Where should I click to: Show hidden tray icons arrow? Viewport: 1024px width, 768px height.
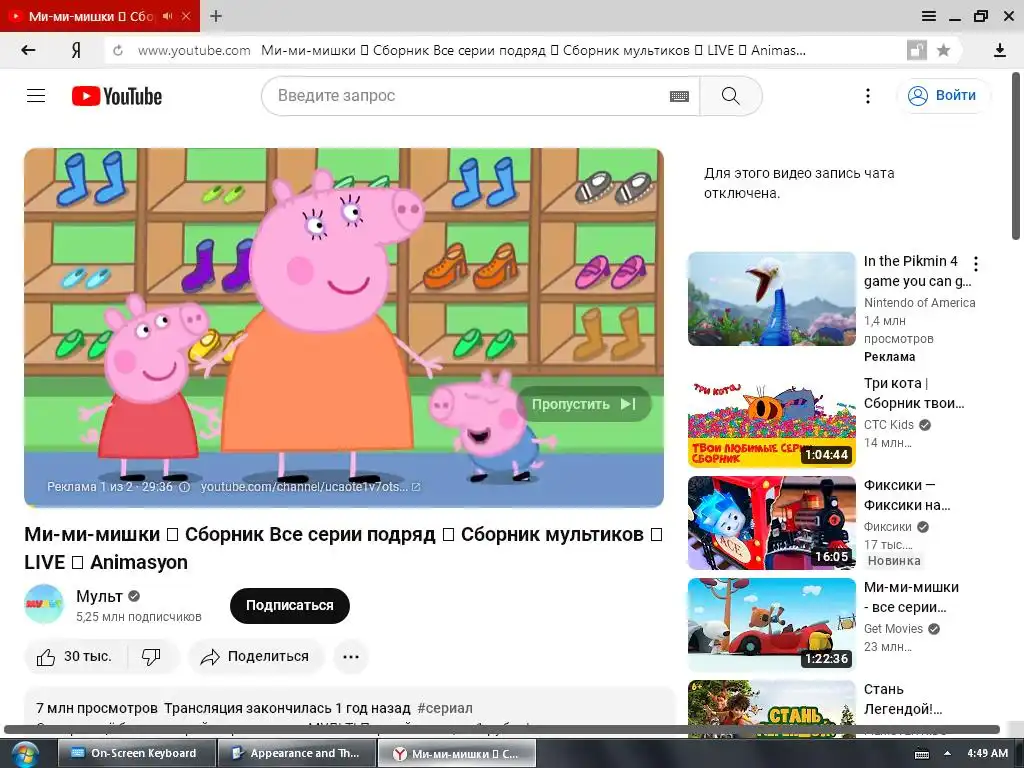click(948, 754)
